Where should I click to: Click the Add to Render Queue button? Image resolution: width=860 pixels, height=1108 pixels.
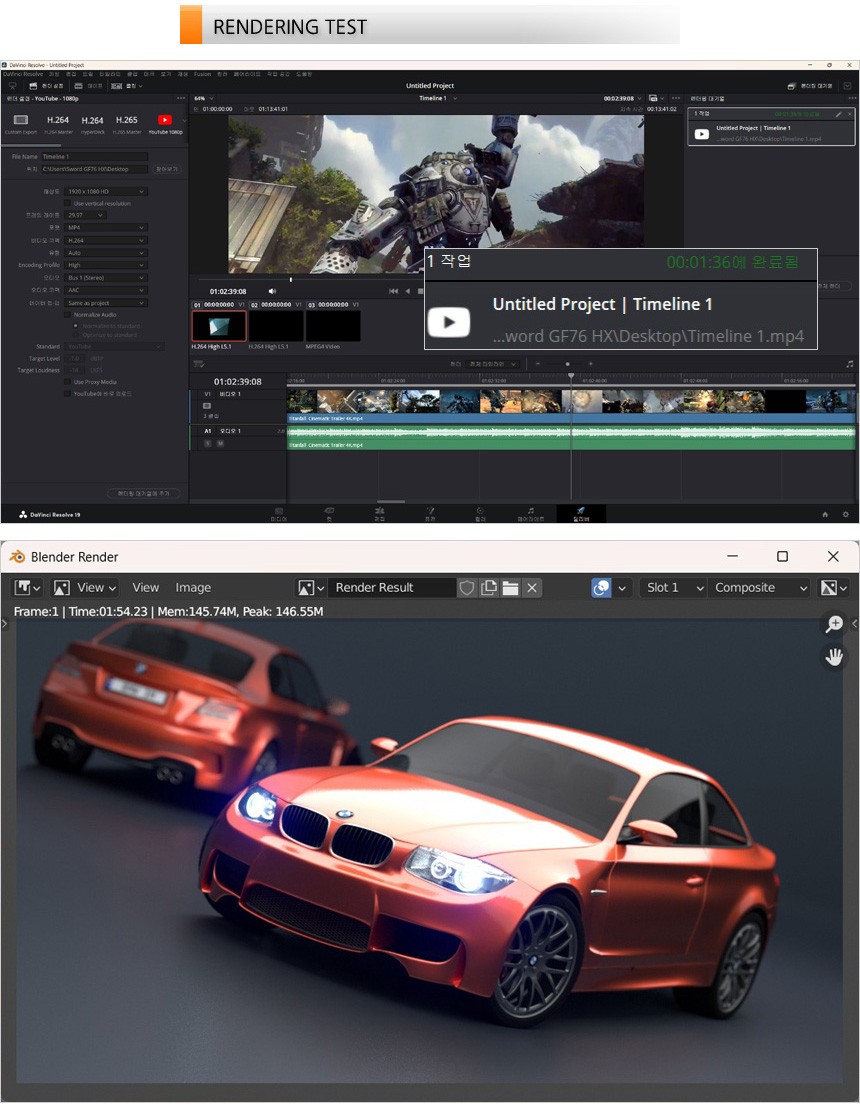coord(144,494)
